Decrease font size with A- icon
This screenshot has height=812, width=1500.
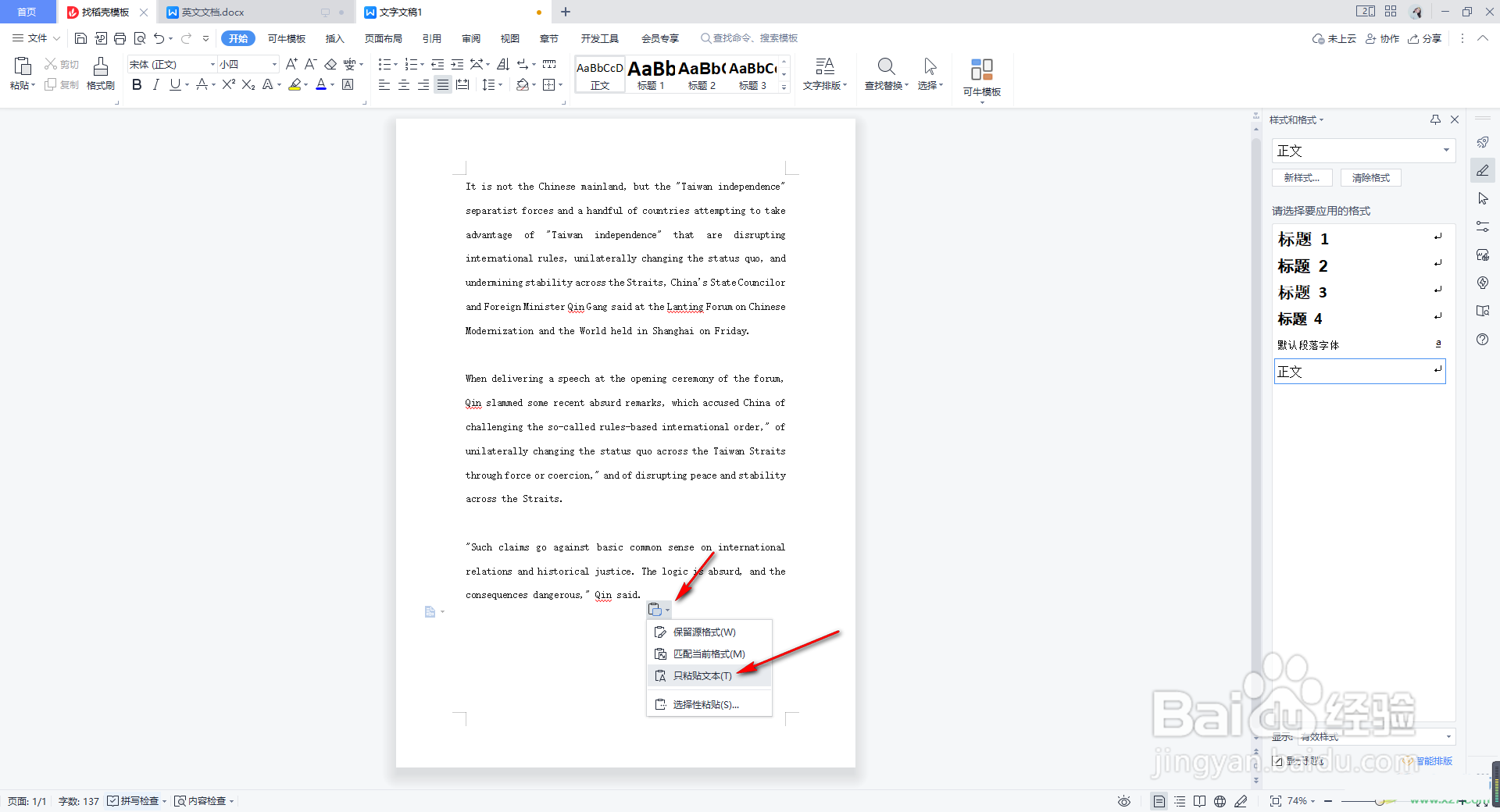[x=310, y=64]
